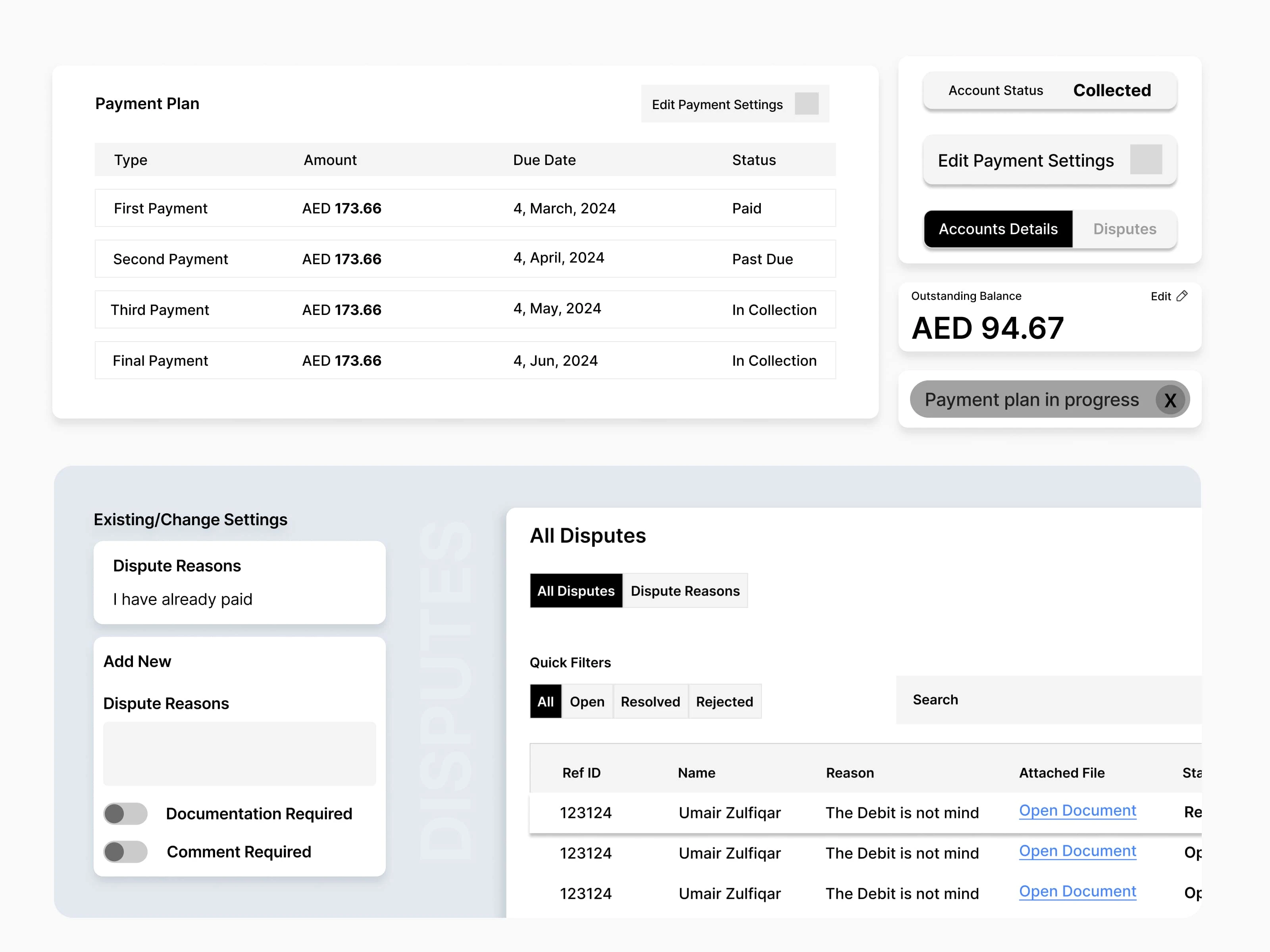Click large Edit Payment Settings button in sidebar
Screen dimensions: 1270x952
(1049, 160)
